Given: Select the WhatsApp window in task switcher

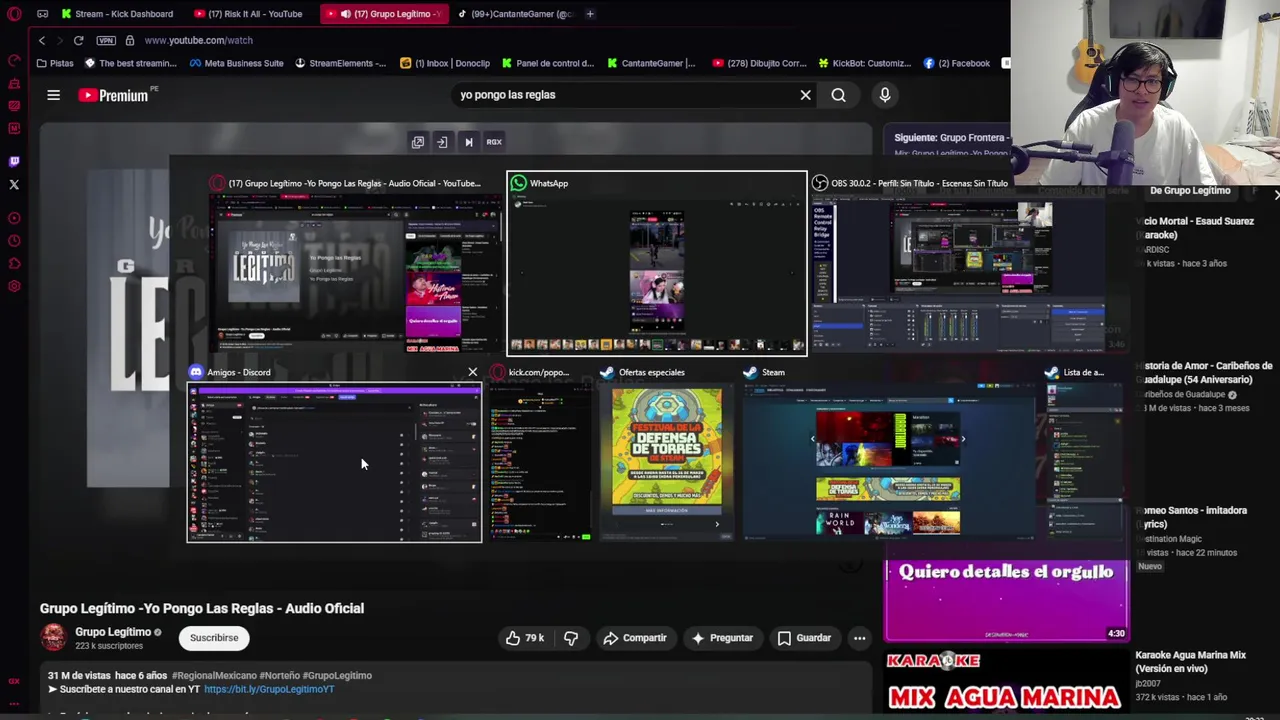Looking at the screenshot, I should 657,264.
